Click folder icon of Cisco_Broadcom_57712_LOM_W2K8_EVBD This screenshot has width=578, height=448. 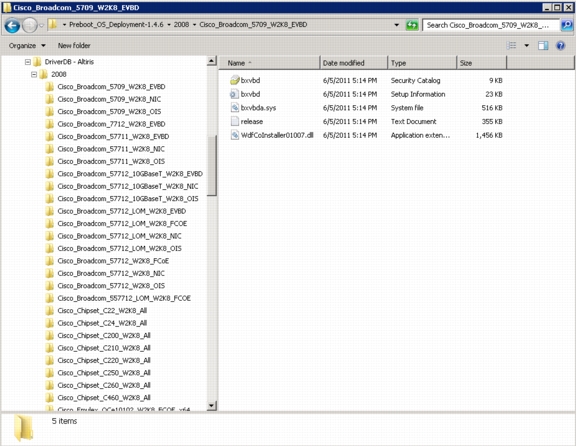(49, 211)
